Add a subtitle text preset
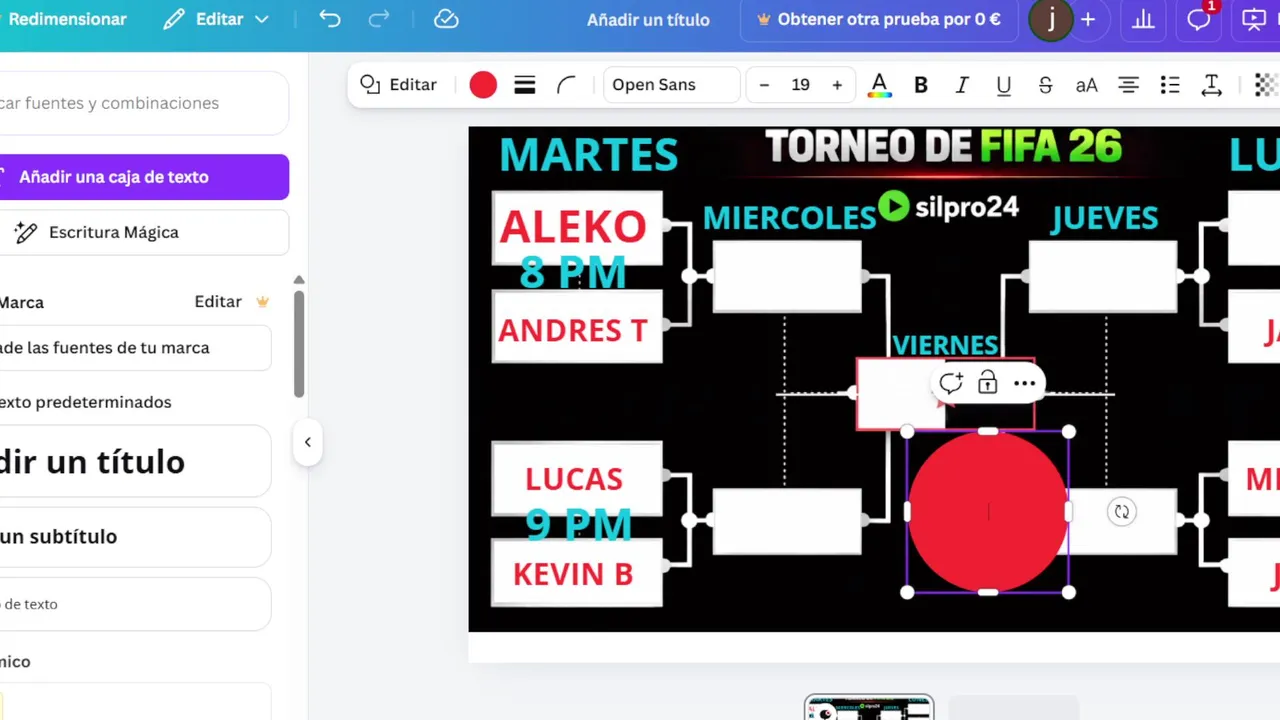1280x720 pixels. point(135,537)
